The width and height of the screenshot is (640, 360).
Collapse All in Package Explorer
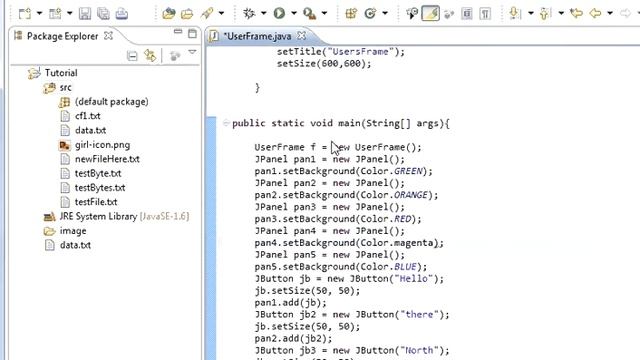click(x=132, y=56)
